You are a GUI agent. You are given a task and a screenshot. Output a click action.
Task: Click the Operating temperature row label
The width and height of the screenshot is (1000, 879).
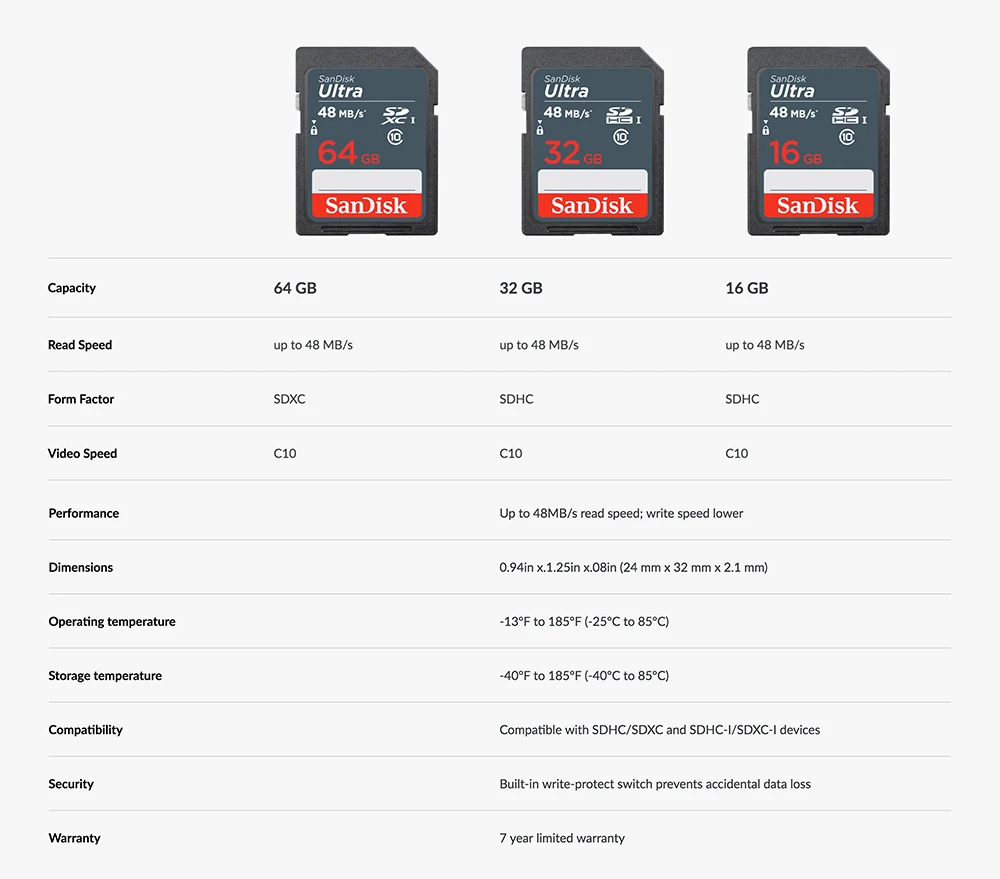[x=112, y=622]
